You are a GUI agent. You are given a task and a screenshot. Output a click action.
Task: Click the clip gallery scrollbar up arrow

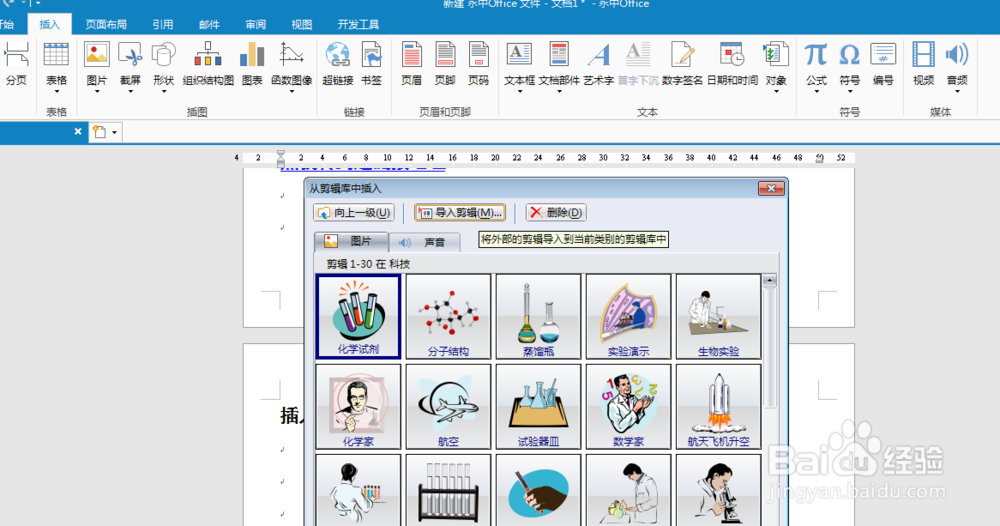(x=770, y=281)
